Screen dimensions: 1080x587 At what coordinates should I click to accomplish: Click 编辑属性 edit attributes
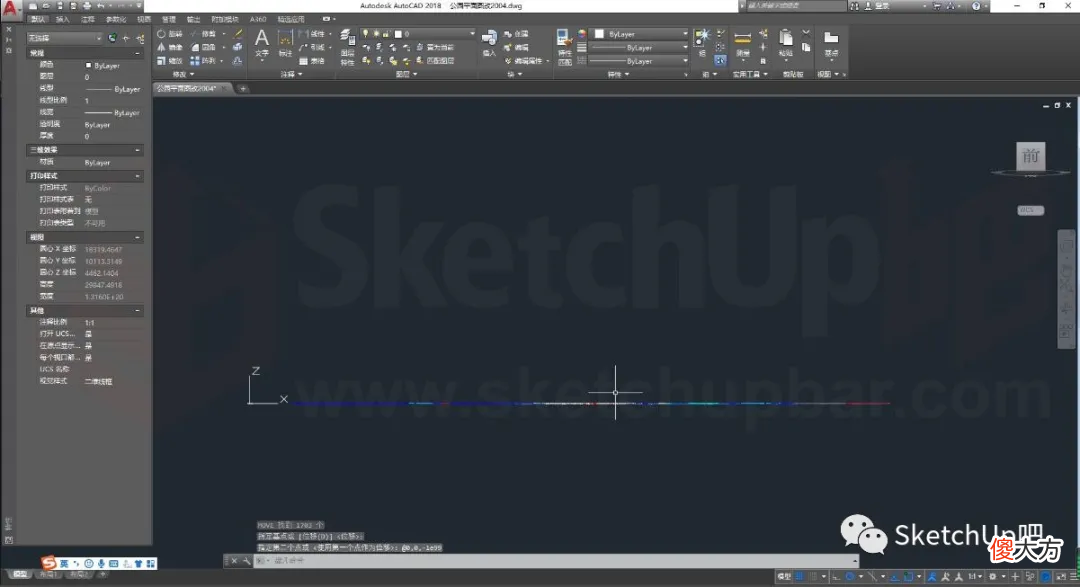pyautogui.click(x=524, y=61)
